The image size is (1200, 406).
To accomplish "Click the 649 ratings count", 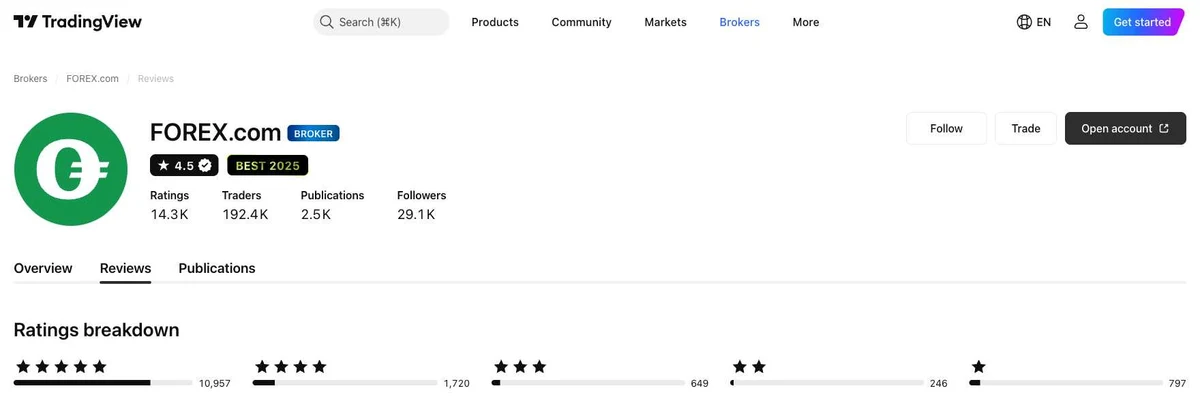I will [699, 384].
